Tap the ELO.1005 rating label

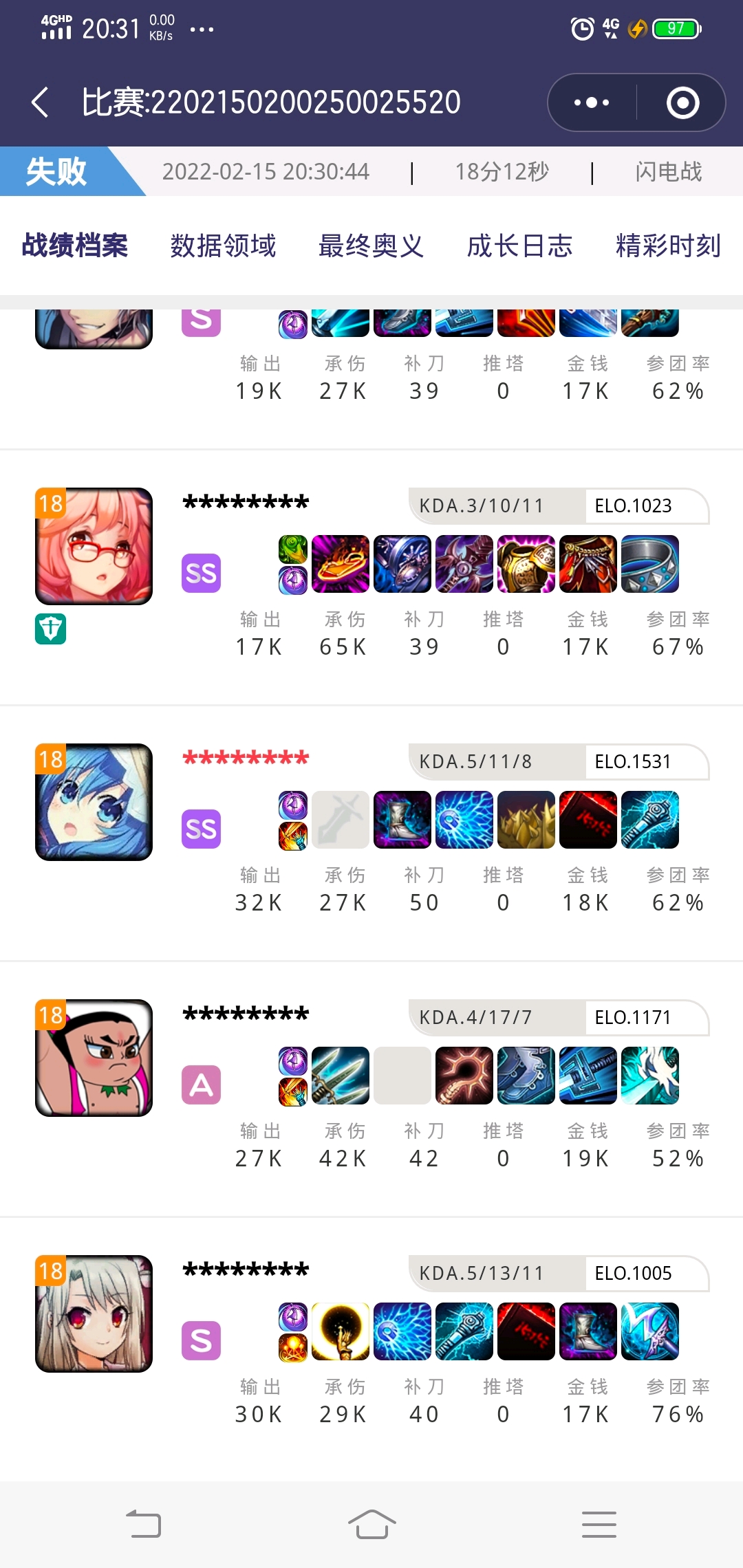tap(633, 1273)
